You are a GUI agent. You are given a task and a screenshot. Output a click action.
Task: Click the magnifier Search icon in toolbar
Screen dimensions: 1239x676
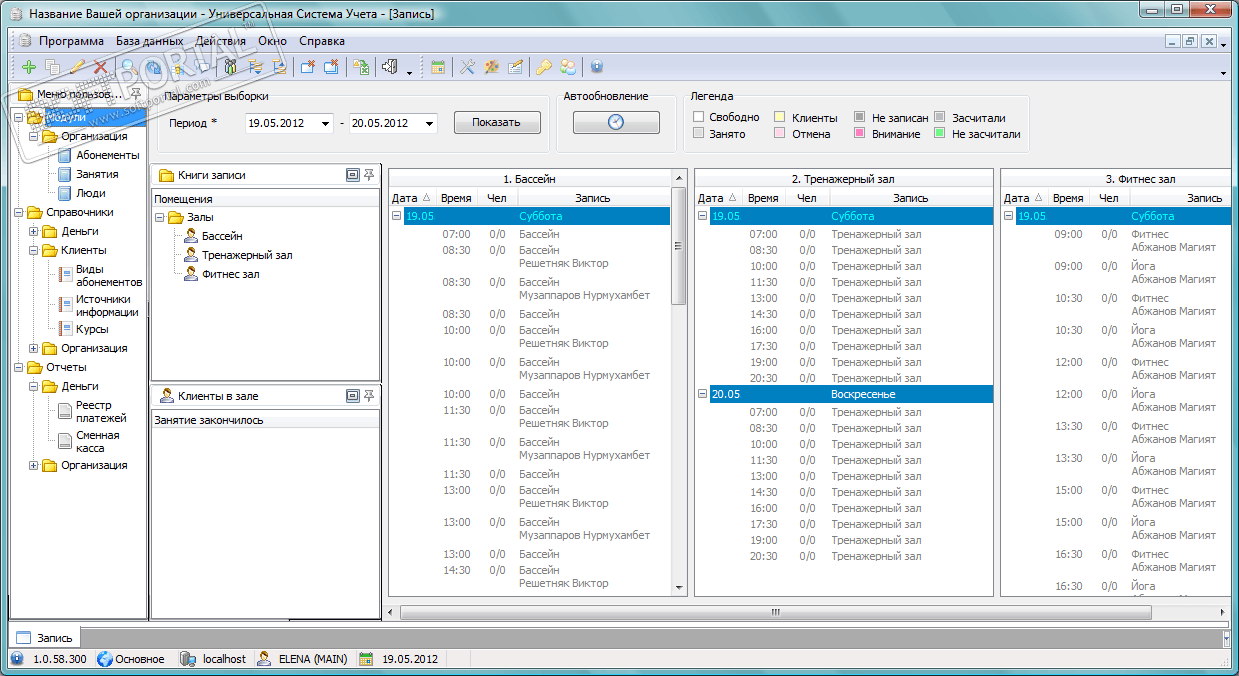(129, 67)
